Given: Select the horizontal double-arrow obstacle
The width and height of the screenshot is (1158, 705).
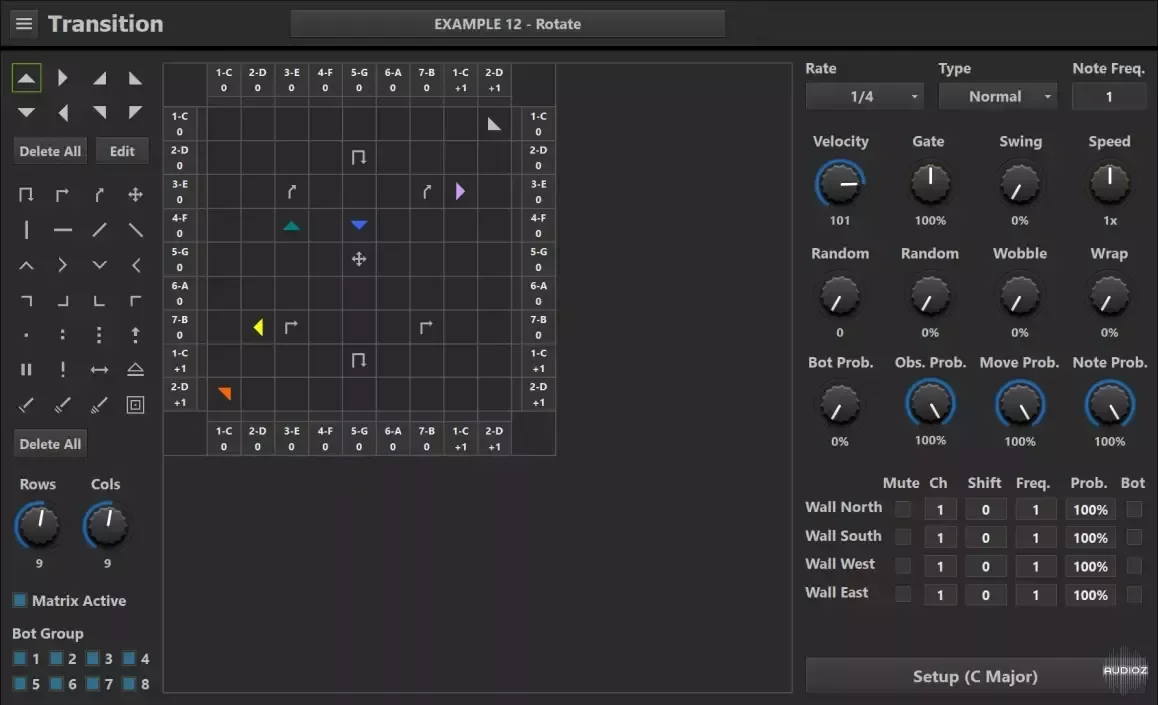Looking at the screenshot, I should tap(99, 370).
